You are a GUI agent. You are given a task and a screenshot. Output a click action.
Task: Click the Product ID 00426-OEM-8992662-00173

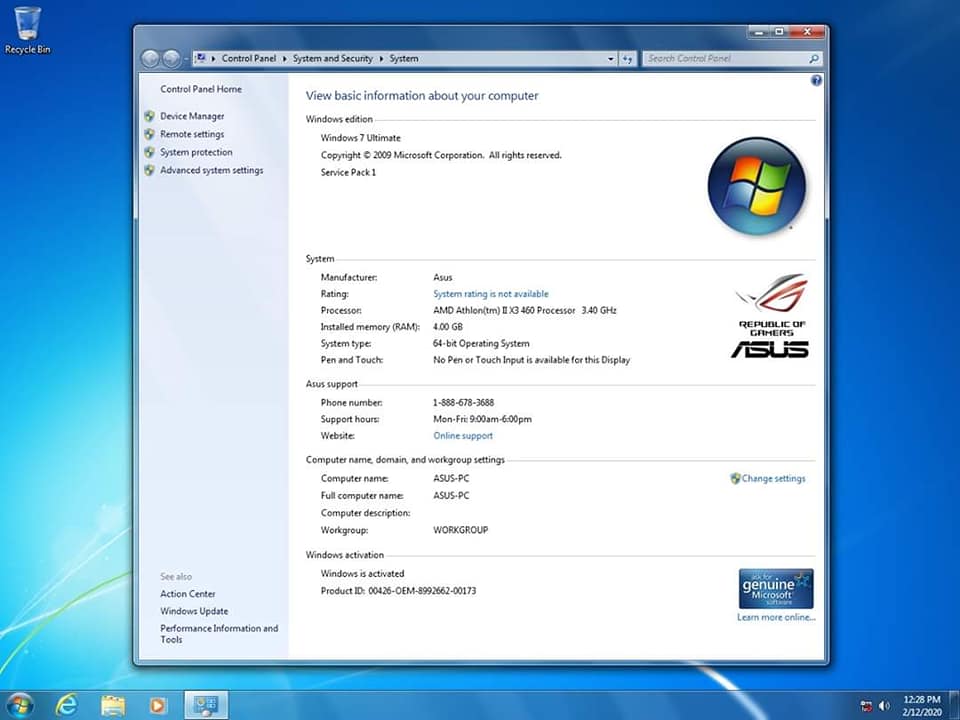pyautogui.click(x=399, y=591)
